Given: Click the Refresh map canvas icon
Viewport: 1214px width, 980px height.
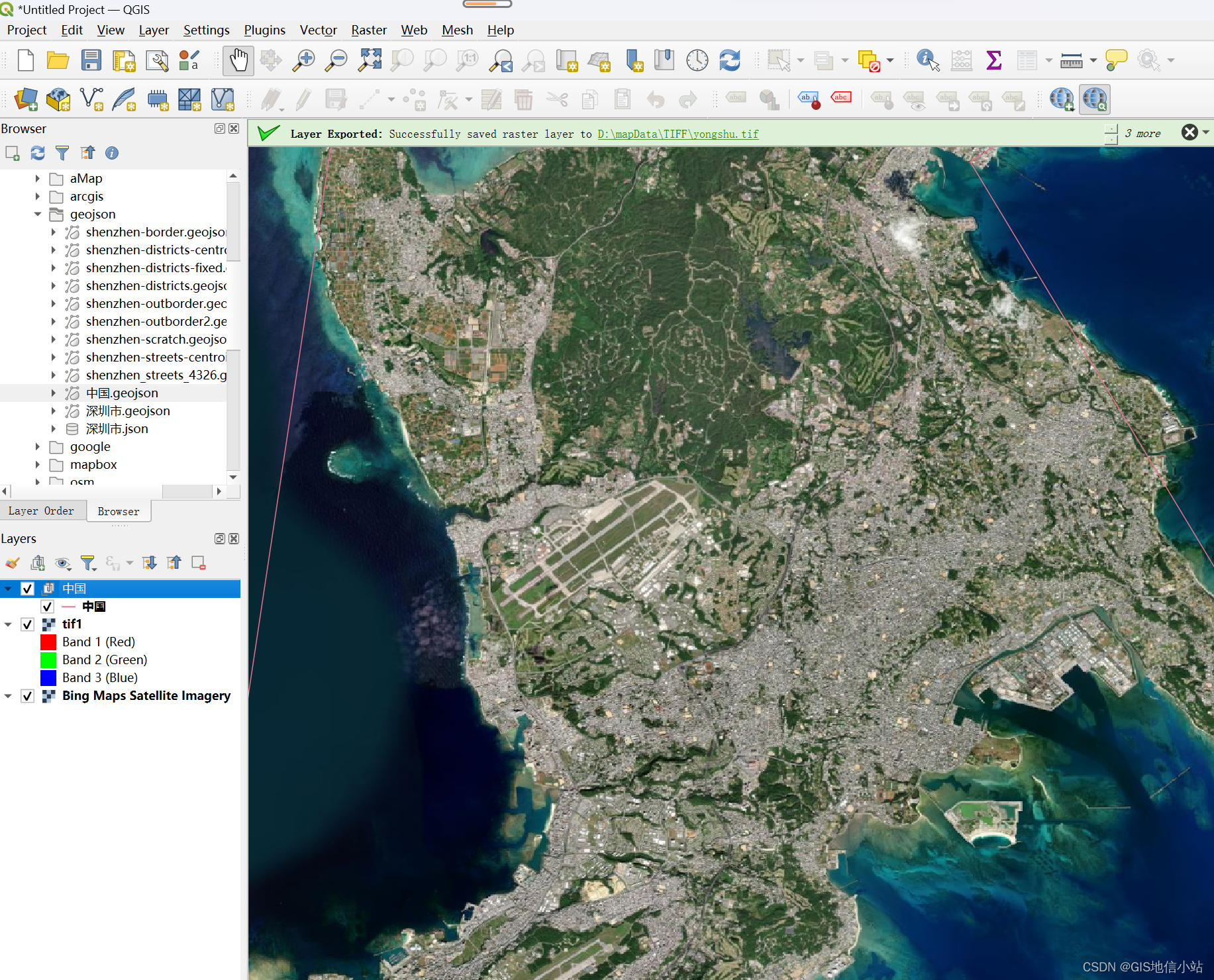Looking at the screenshot, I should (x=730, y=61).
